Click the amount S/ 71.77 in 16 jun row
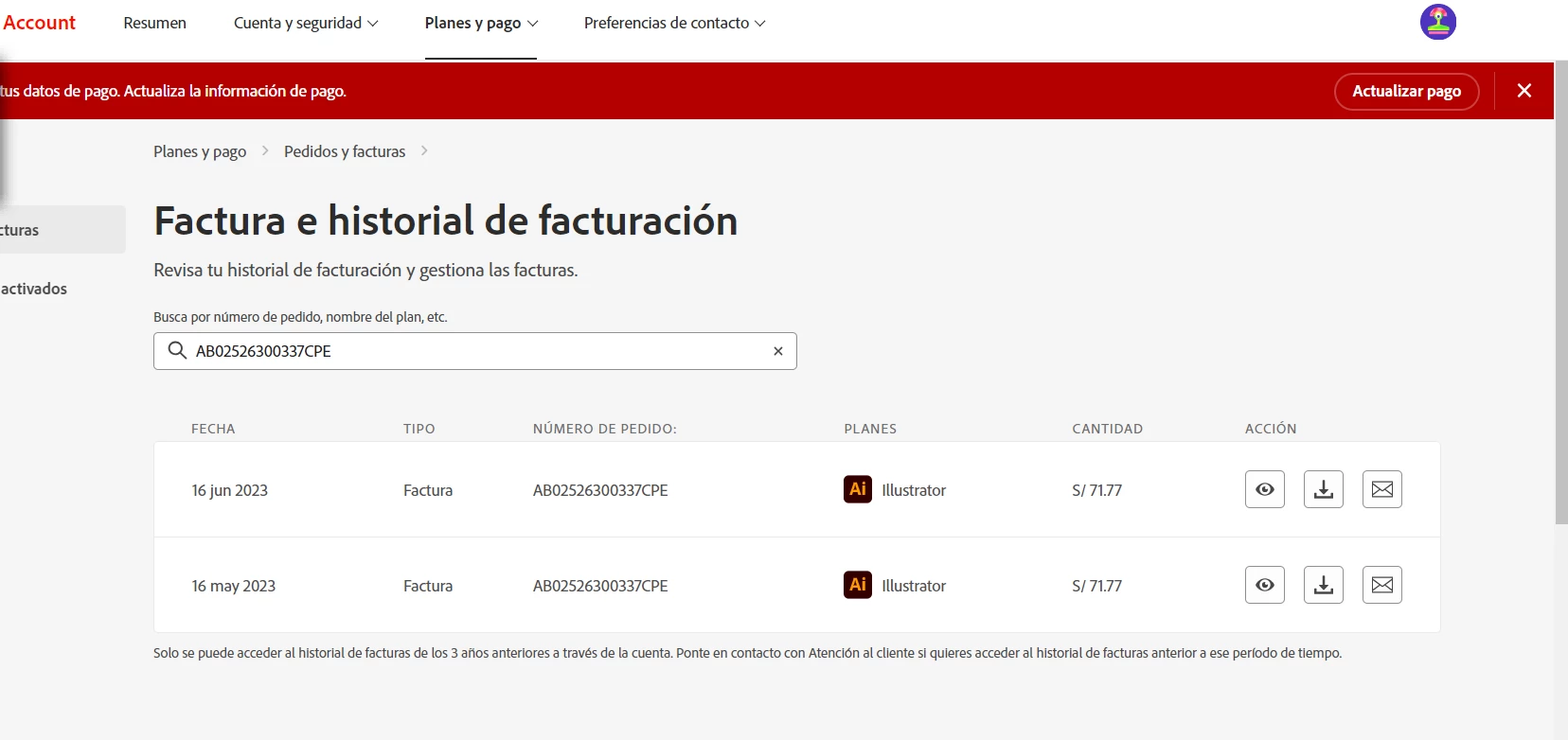Screen dimensions: 1568x740 pyautogui.click(x=1097, y=490)
